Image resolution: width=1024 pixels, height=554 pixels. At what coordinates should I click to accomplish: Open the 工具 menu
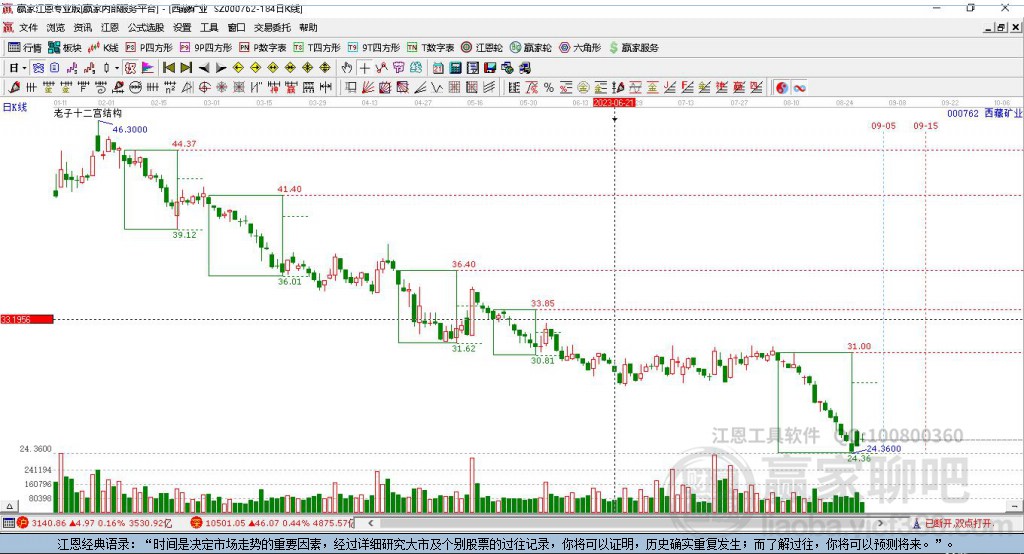[209, 27]
